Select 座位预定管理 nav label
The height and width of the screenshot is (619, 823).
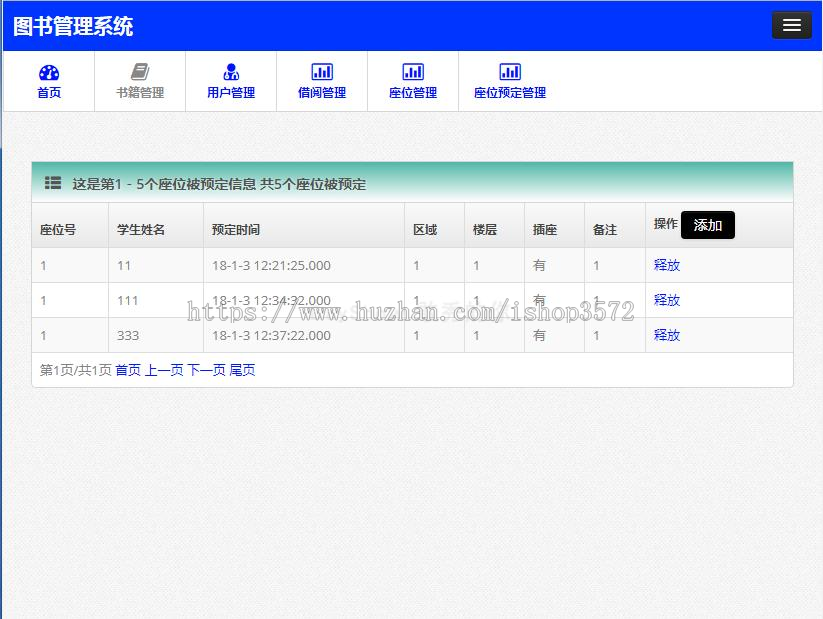[510, 93]
